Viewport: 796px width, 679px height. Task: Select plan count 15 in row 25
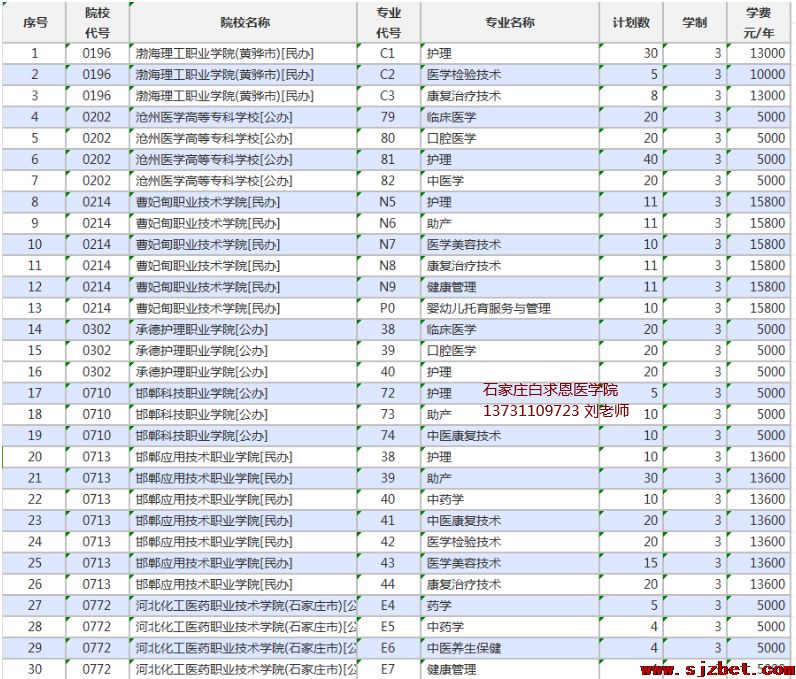click(x=631, y=563)
